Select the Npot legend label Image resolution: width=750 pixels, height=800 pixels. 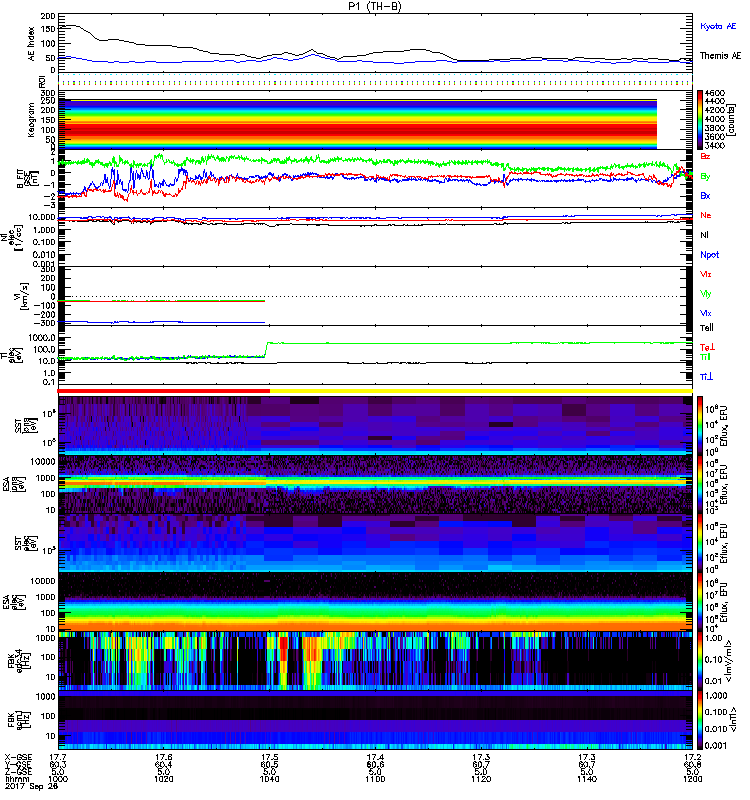click(708, 254)
